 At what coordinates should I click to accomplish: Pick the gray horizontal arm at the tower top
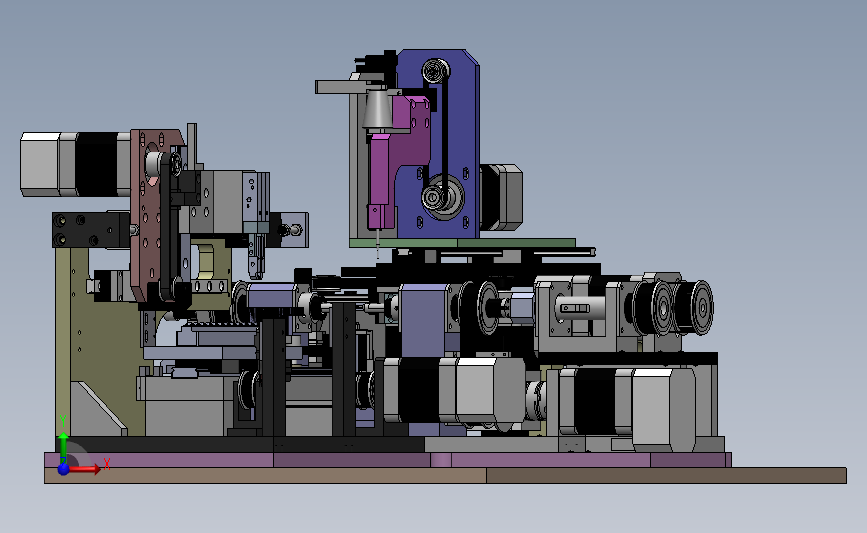(x=341, y=87)
